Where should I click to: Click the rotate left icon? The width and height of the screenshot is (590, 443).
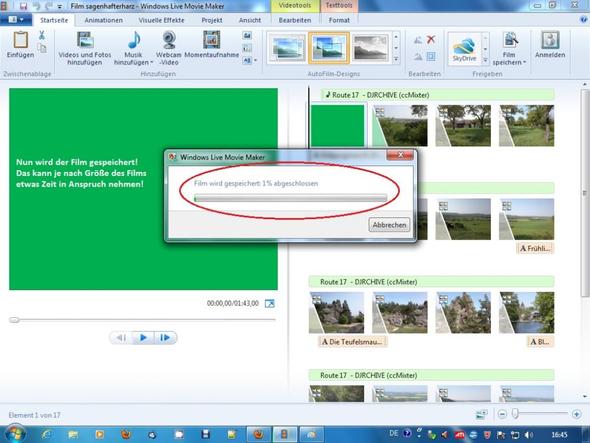[418, 40]
